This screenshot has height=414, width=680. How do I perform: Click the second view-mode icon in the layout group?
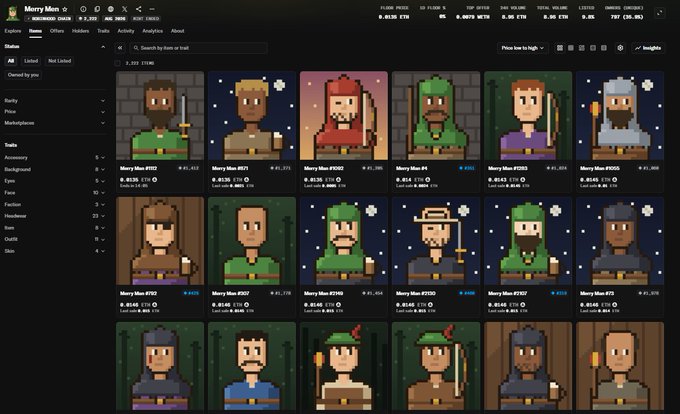(571, 48)
